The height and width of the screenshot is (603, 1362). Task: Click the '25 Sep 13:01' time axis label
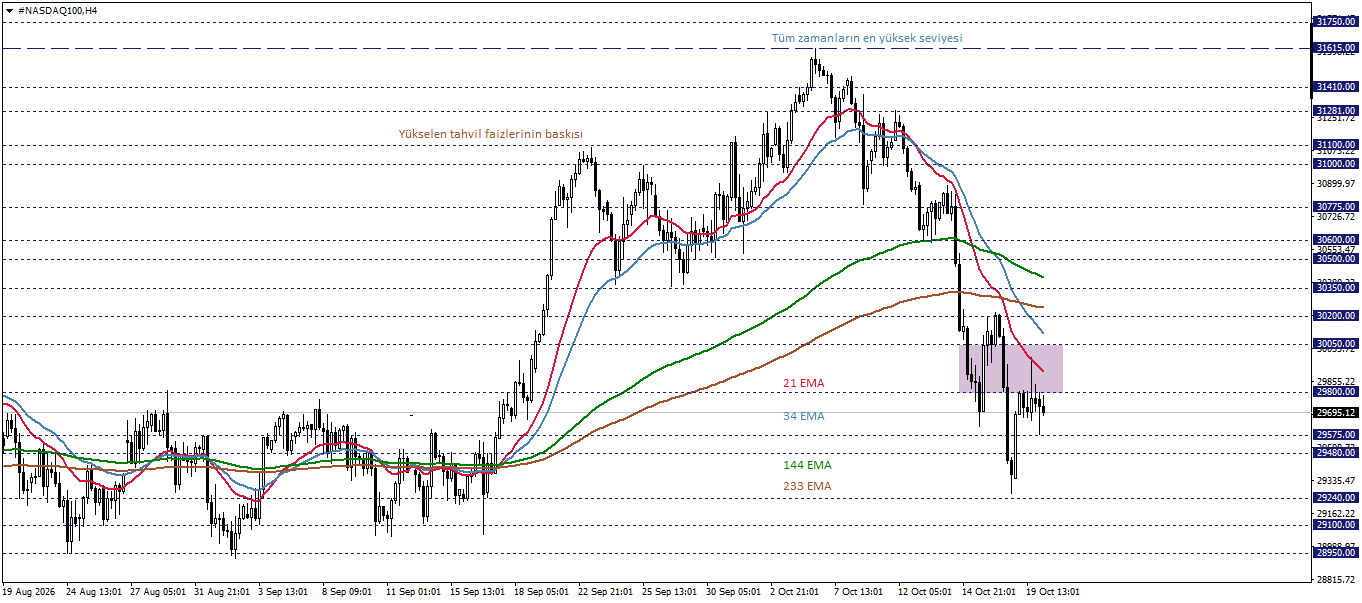click(x=668, y=592)
